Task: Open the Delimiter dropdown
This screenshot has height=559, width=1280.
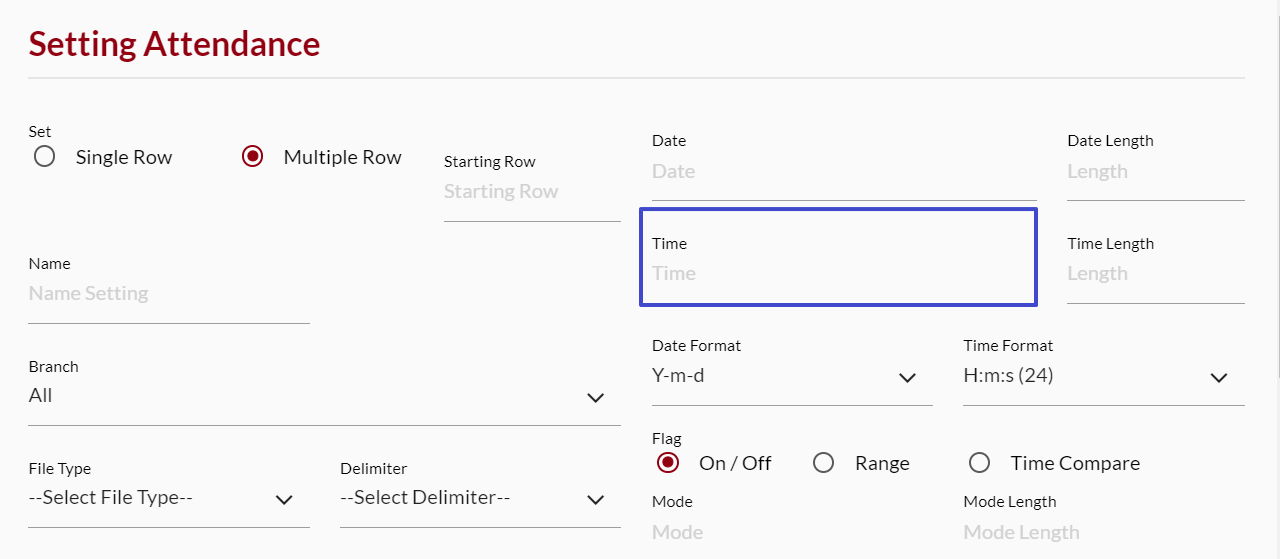Action: click(480, 498)
